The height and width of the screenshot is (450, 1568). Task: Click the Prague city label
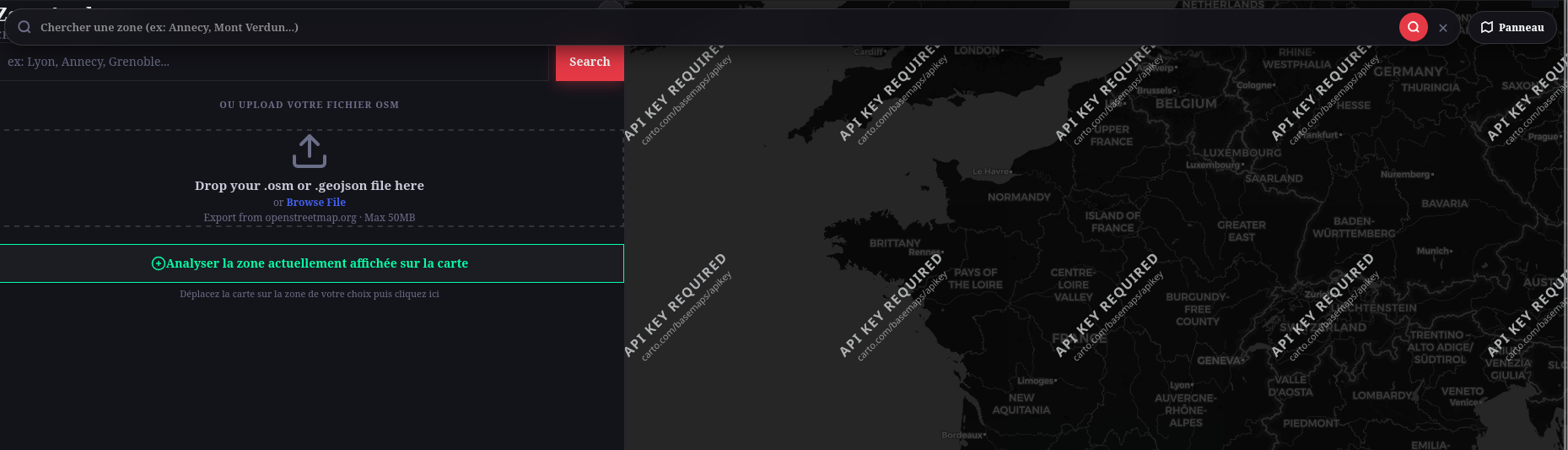point(1544,137)
